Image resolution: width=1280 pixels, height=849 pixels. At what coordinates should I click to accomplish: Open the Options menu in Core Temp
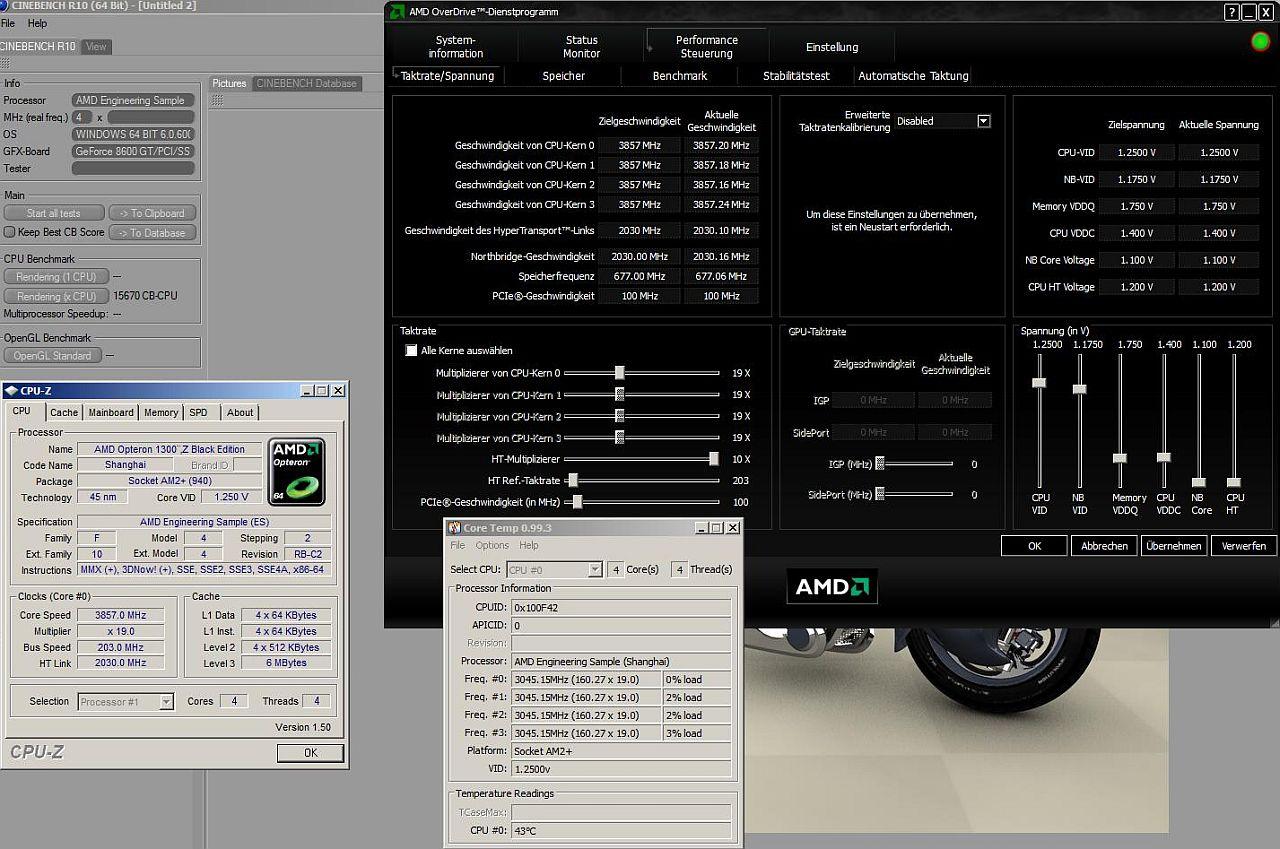[492, 546]
